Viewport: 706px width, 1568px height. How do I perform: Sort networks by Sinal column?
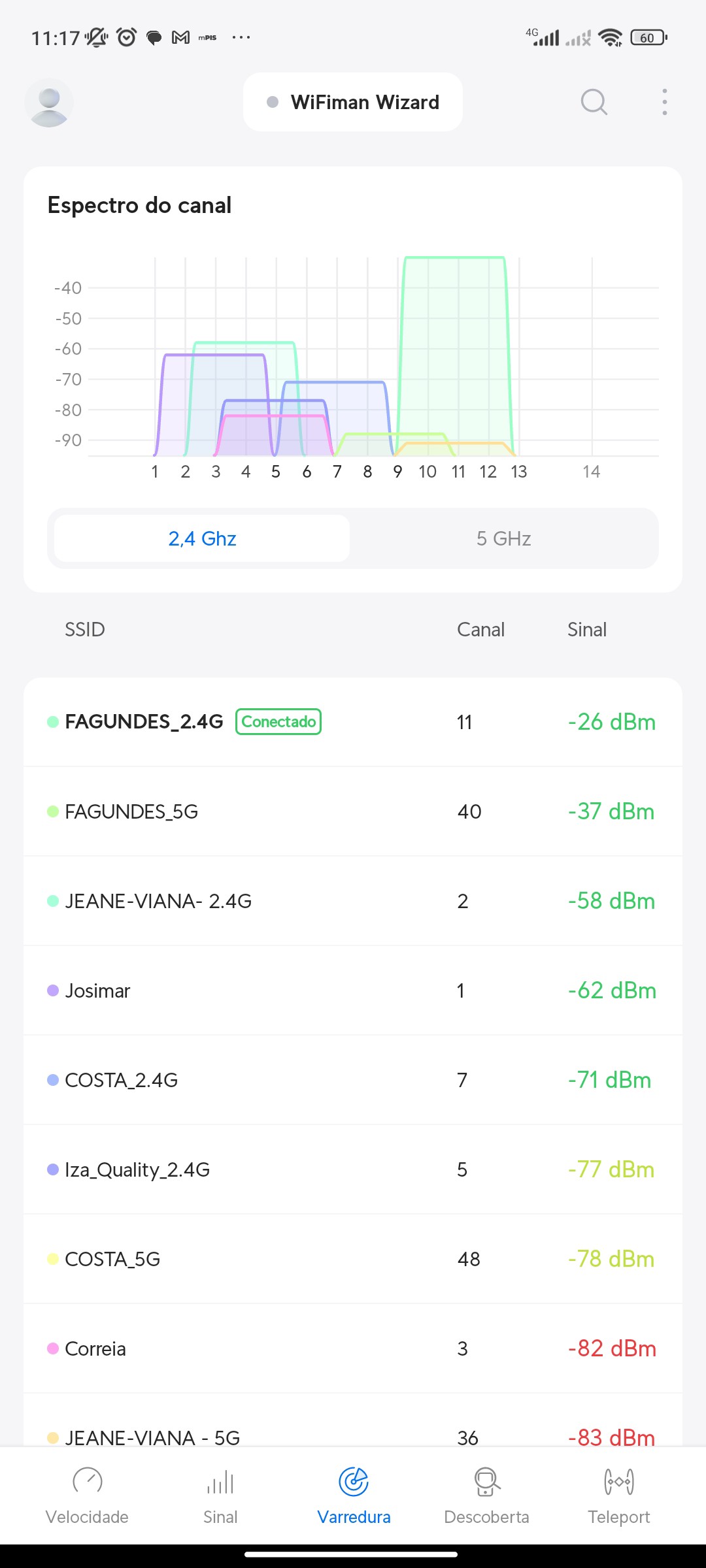click(x=586, y=629)
